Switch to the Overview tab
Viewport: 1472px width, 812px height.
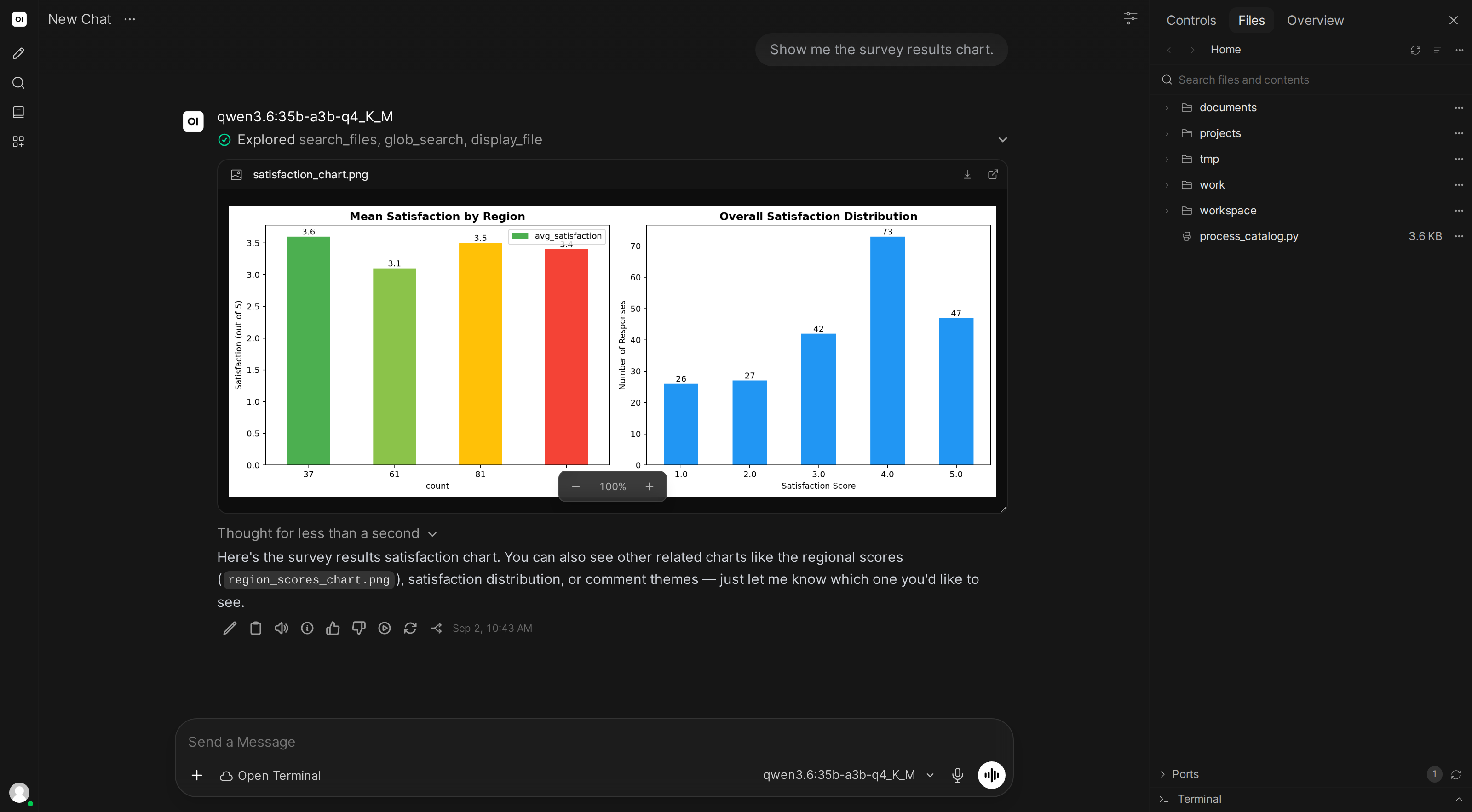[1316, 20]
